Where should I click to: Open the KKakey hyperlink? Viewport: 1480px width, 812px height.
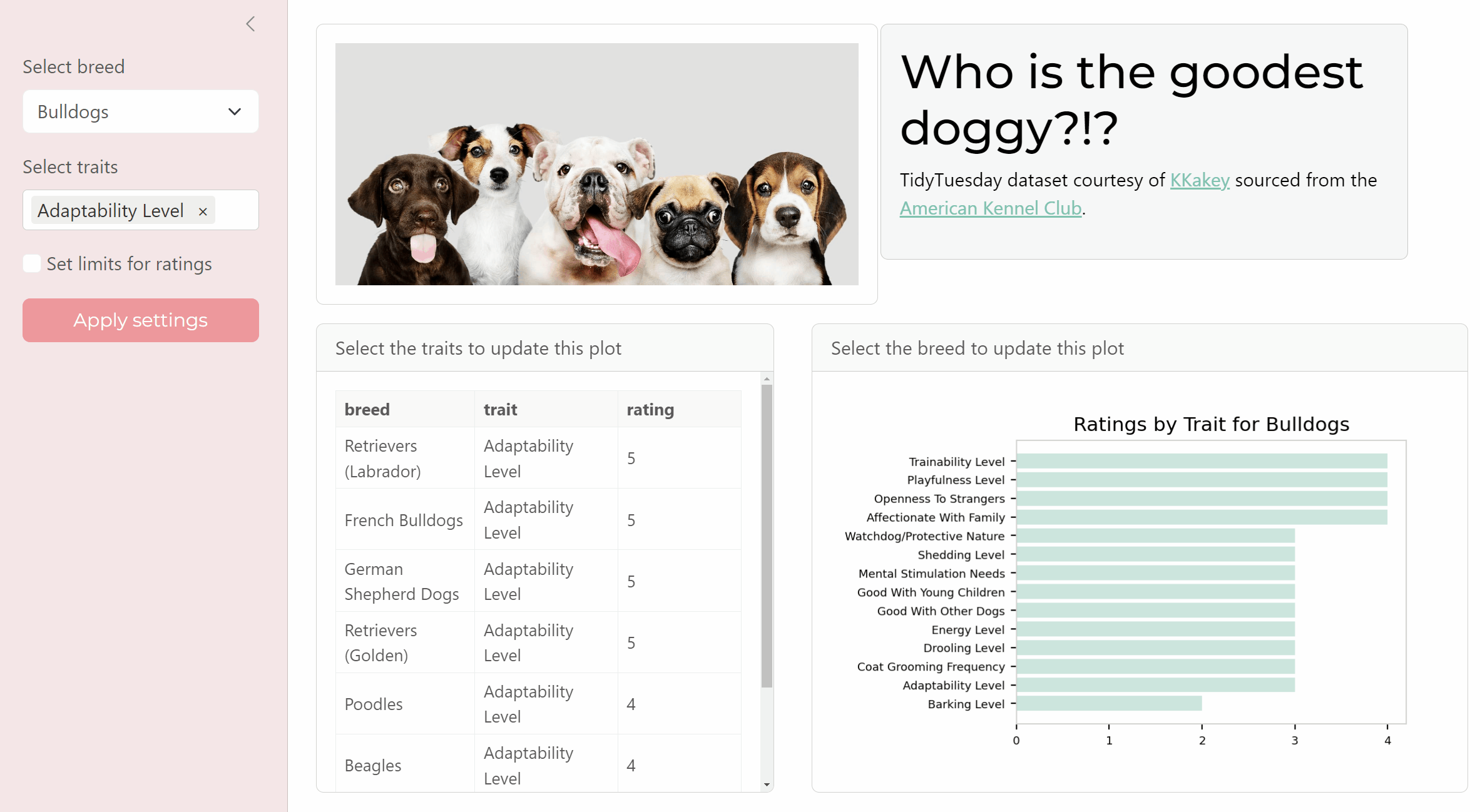[x=1198, y=180]
